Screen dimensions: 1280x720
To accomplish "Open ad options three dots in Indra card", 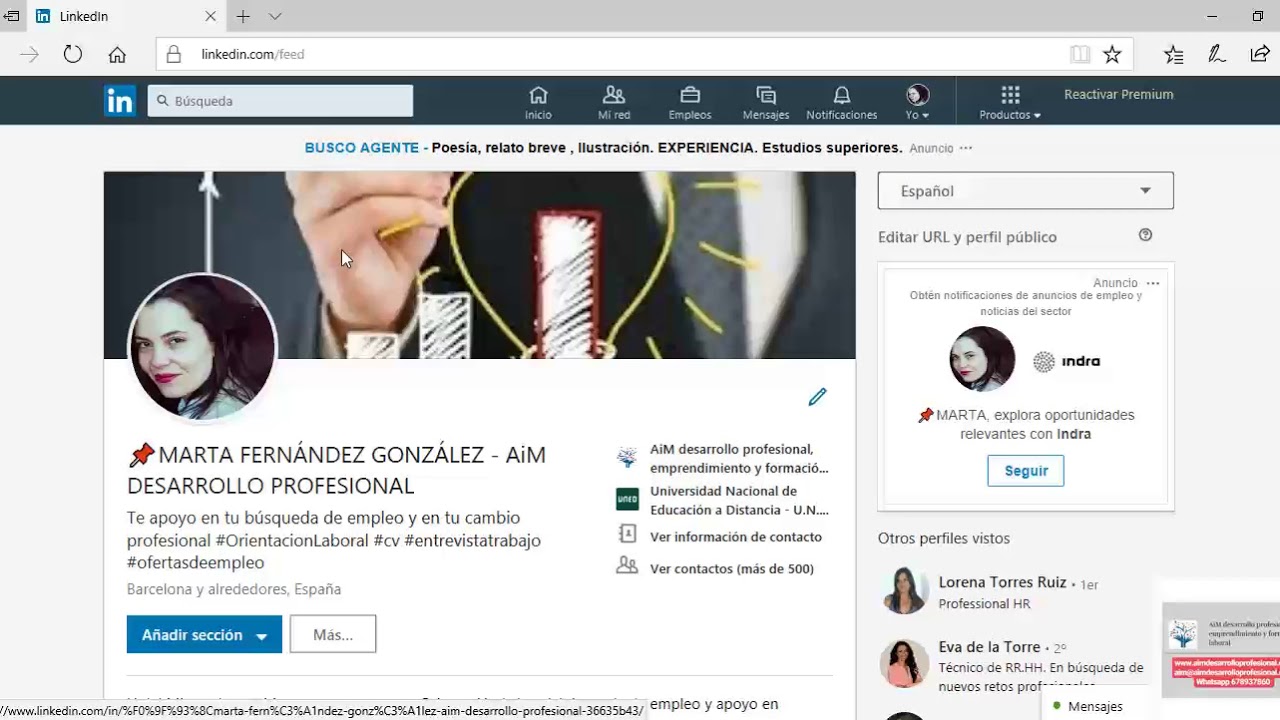I will (1153, 283).
